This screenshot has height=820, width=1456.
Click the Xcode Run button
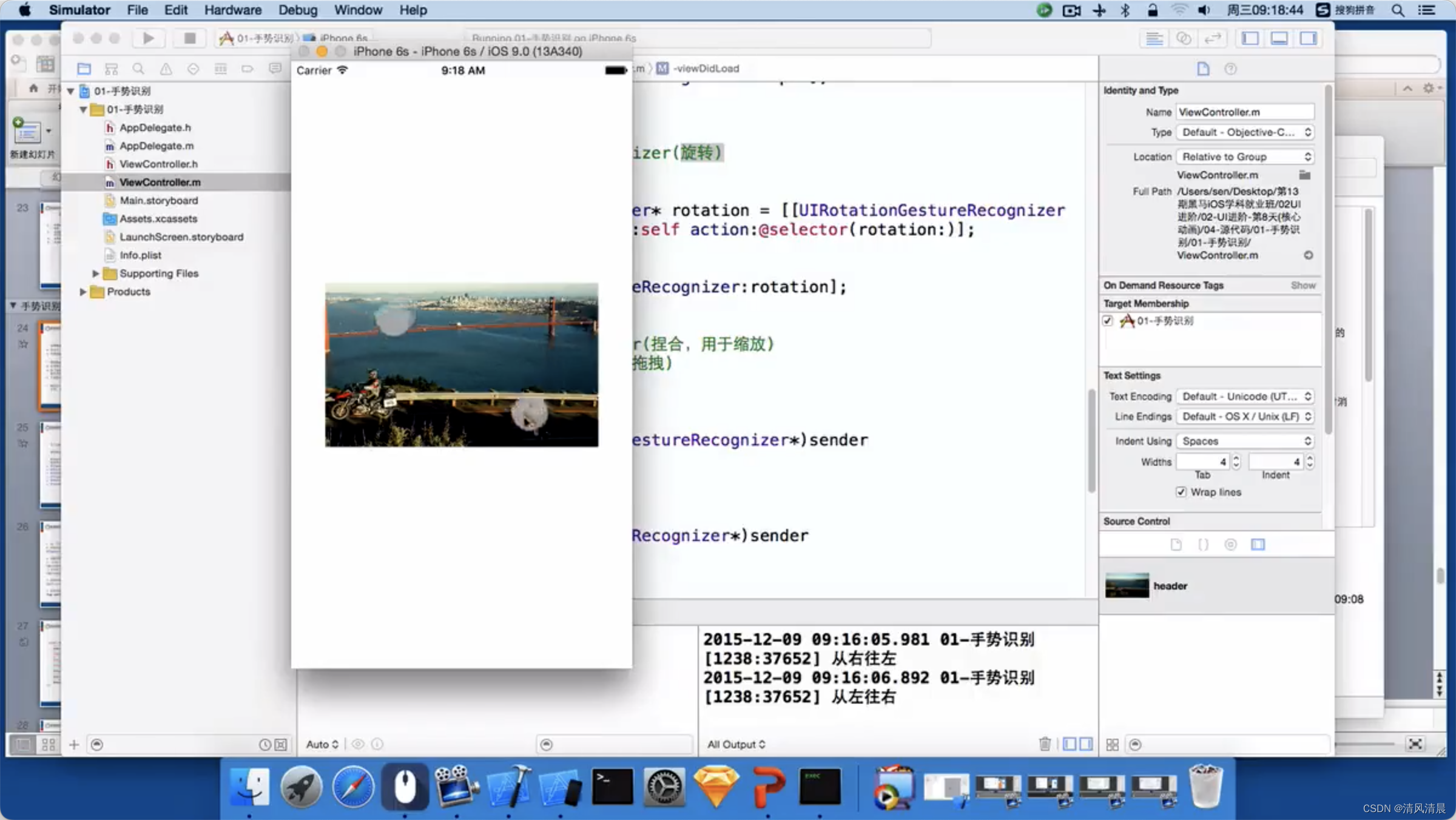(x=148, y=38)
